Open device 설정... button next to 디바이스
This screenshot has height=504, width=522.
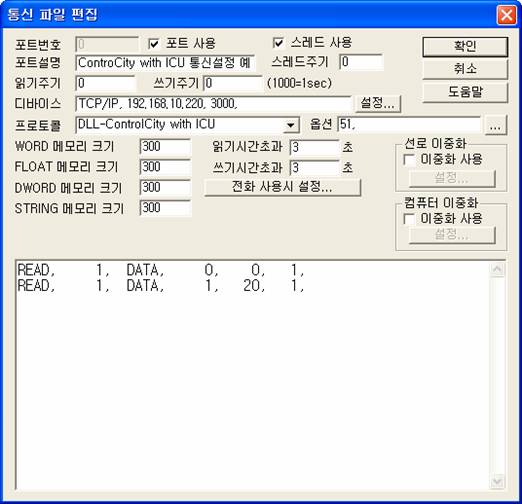(378, 103)
